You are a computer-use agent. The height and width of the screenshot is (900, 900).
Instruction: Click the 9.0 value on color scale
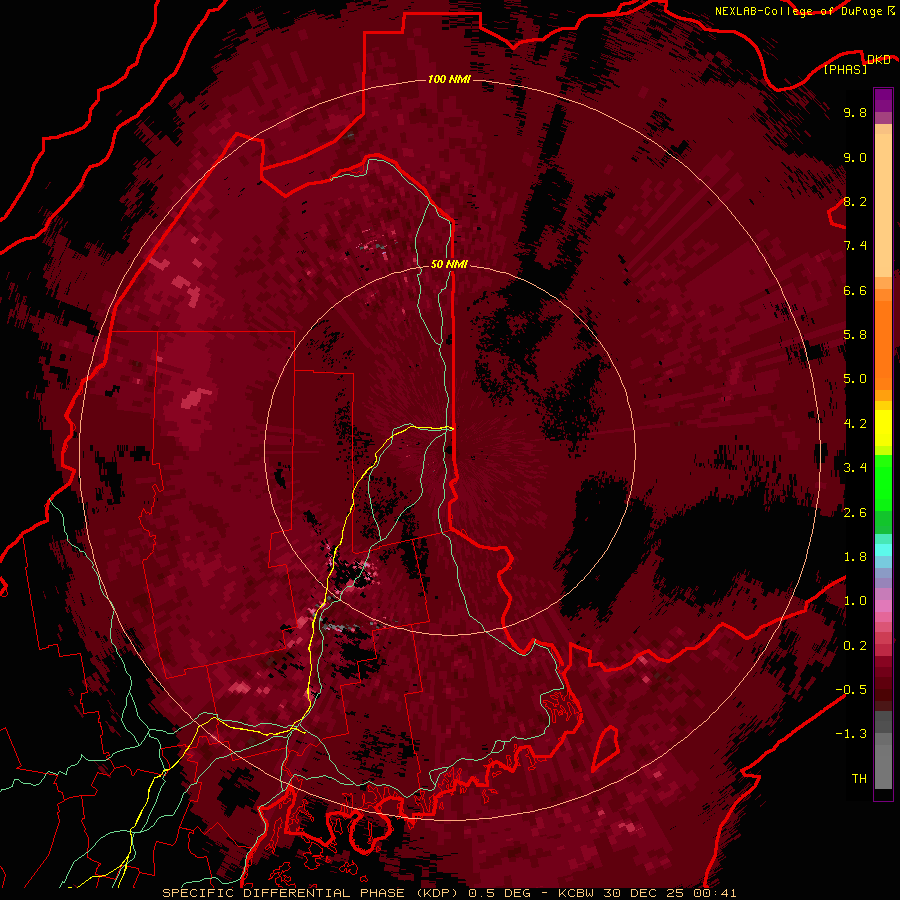855,157
